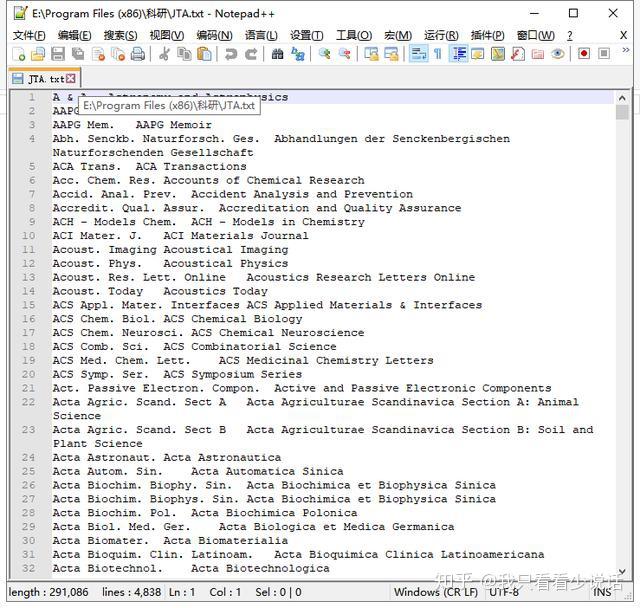Click the Copy toolbar icon

(184, 54)
